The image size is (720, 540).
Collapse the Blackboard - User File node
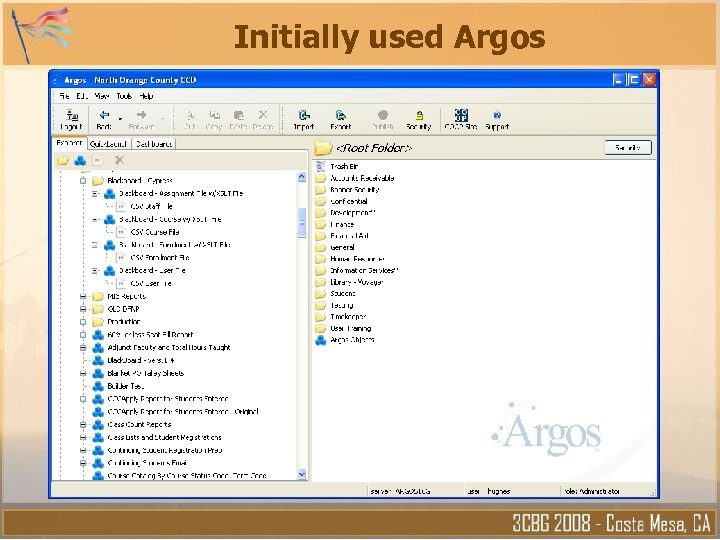point(95,270)
